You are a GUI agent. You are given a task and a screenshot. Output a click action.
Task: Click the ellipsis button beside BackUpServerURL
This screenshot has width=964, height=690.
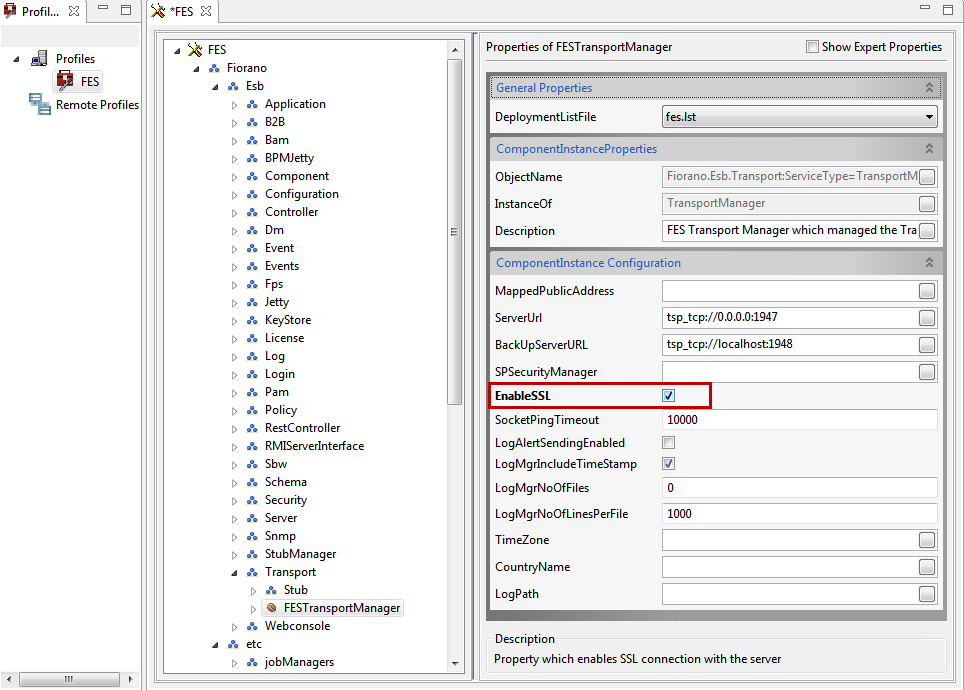[x=927, y=345]
